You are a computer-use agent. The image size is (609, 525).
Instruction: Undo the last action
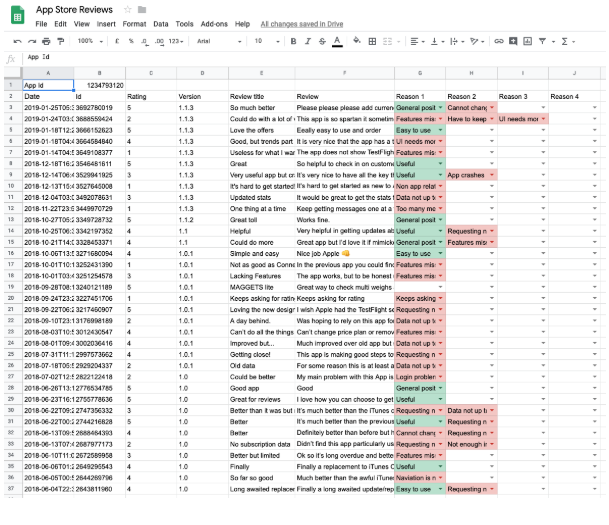click(x=17, y=41)
